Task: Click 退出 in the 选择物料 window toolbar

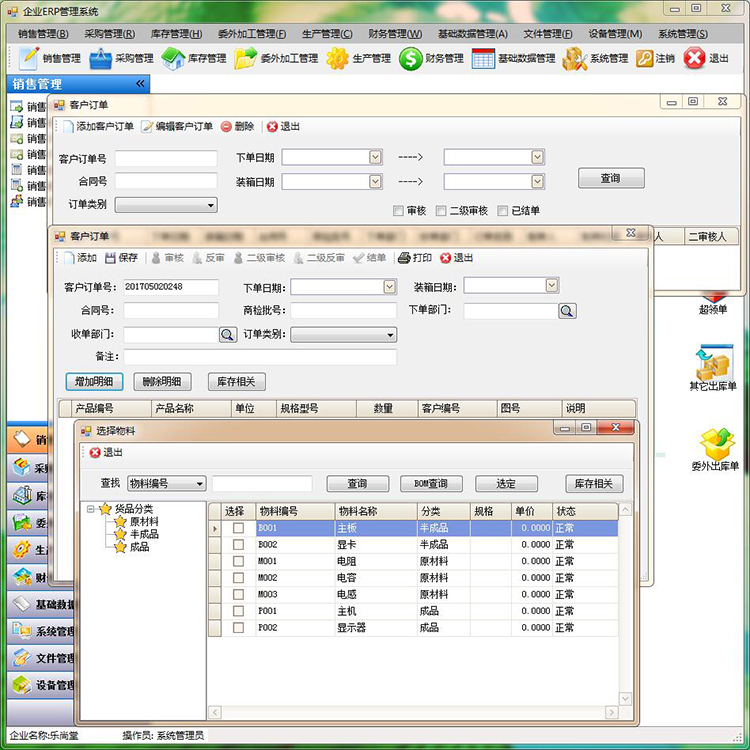Action: coord(106,452)
